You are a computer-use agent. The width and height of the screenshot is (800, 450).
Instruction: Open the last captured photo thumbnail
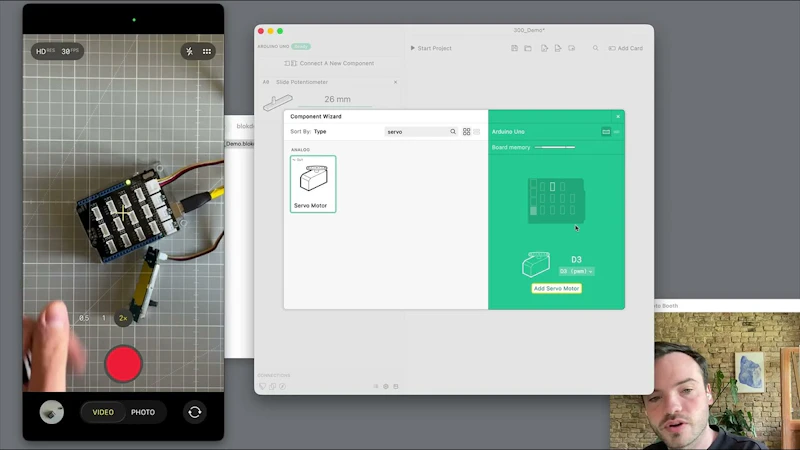click(52, 412)
